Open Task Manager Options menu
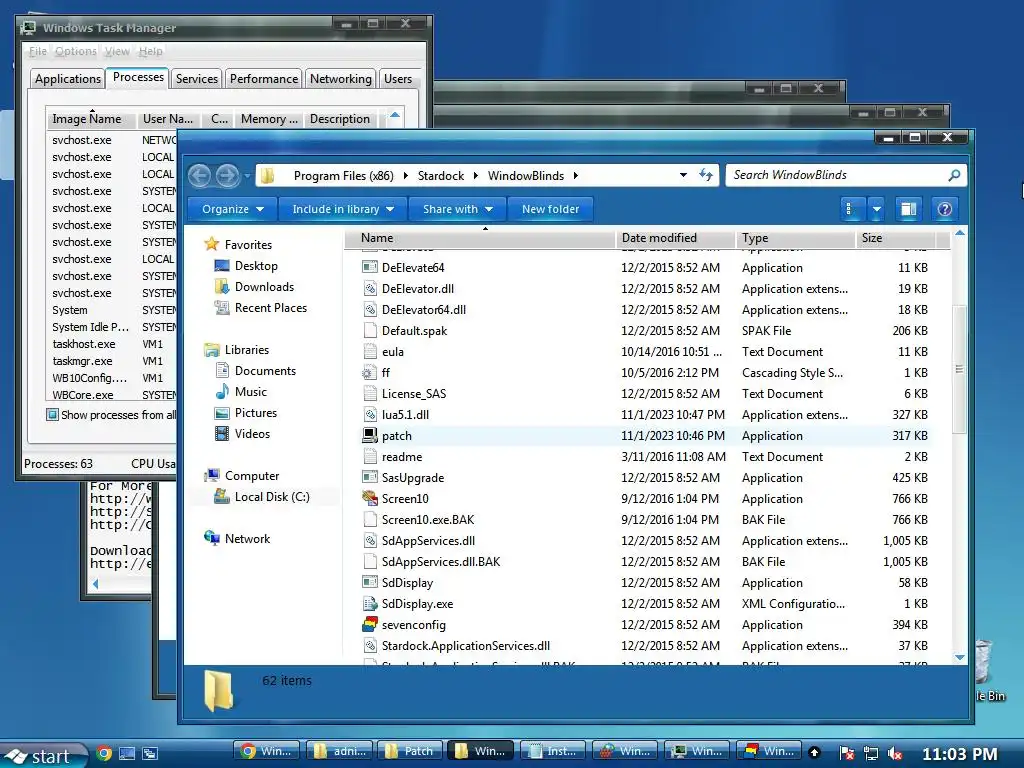The height and width of the screenshot is (768, 1024). (x=75, y=51)
